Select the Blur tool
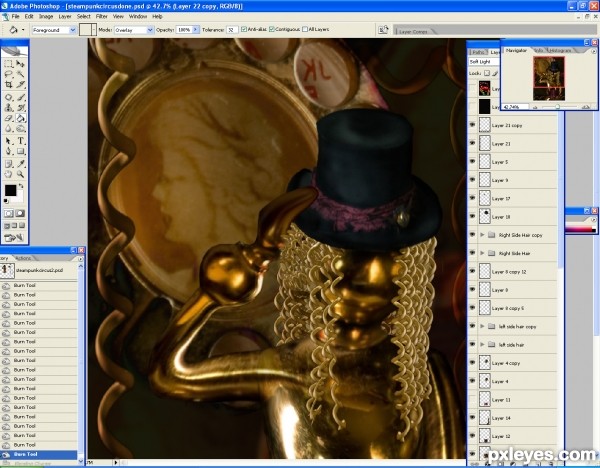Screen dimensions: 600x468 point(8,129)
